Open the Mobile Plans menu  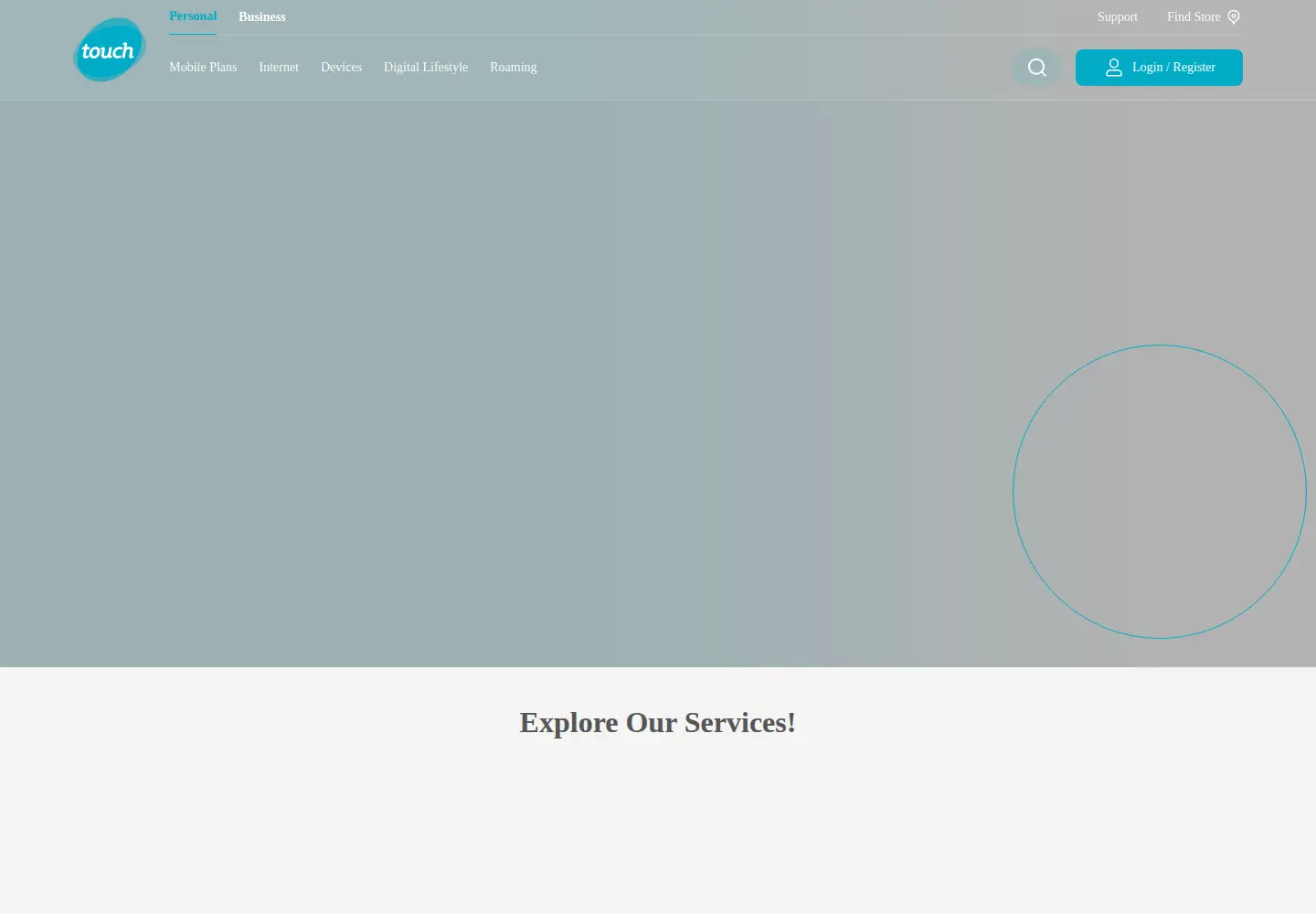click(203, 68)
